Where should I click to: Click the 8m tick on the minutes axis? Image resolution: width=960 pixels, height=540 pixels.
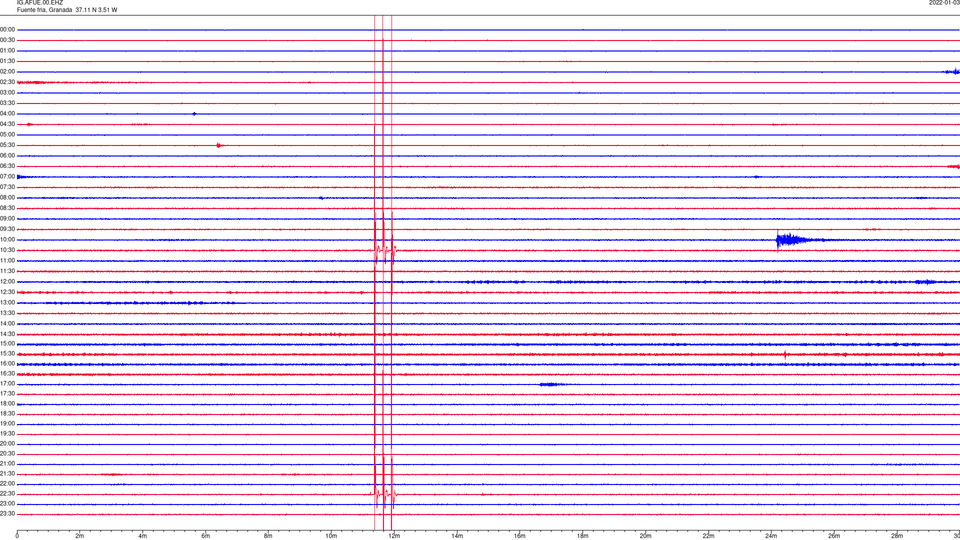point(268,536)
